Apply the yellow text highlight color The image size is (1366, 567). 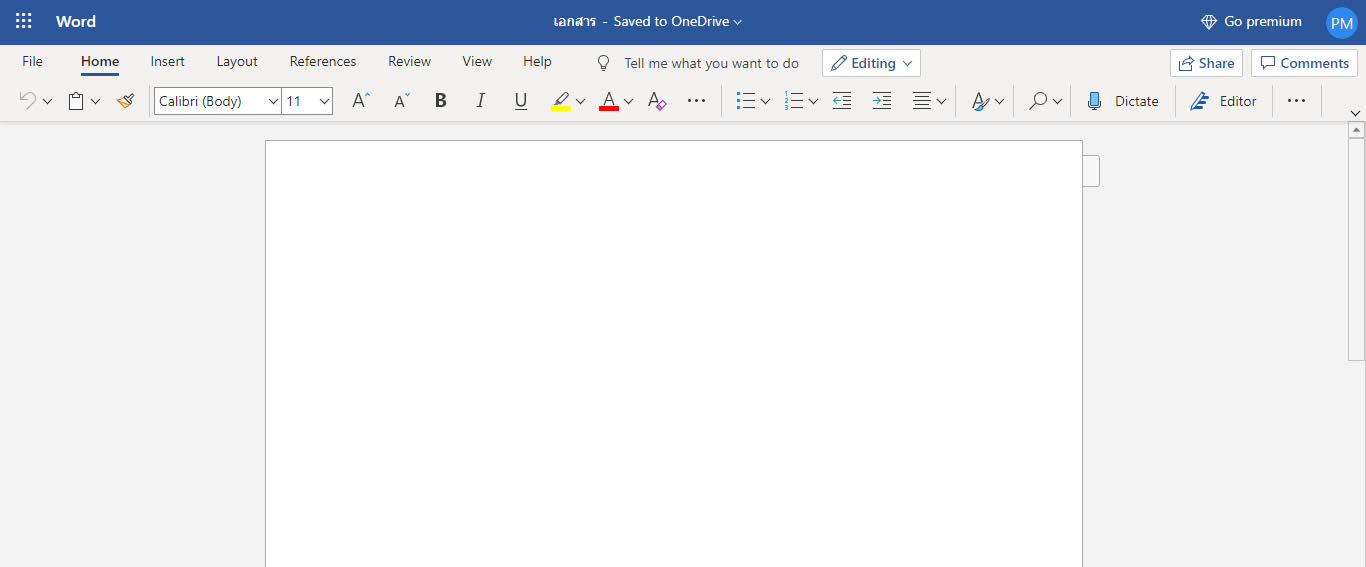click(561, 101)
